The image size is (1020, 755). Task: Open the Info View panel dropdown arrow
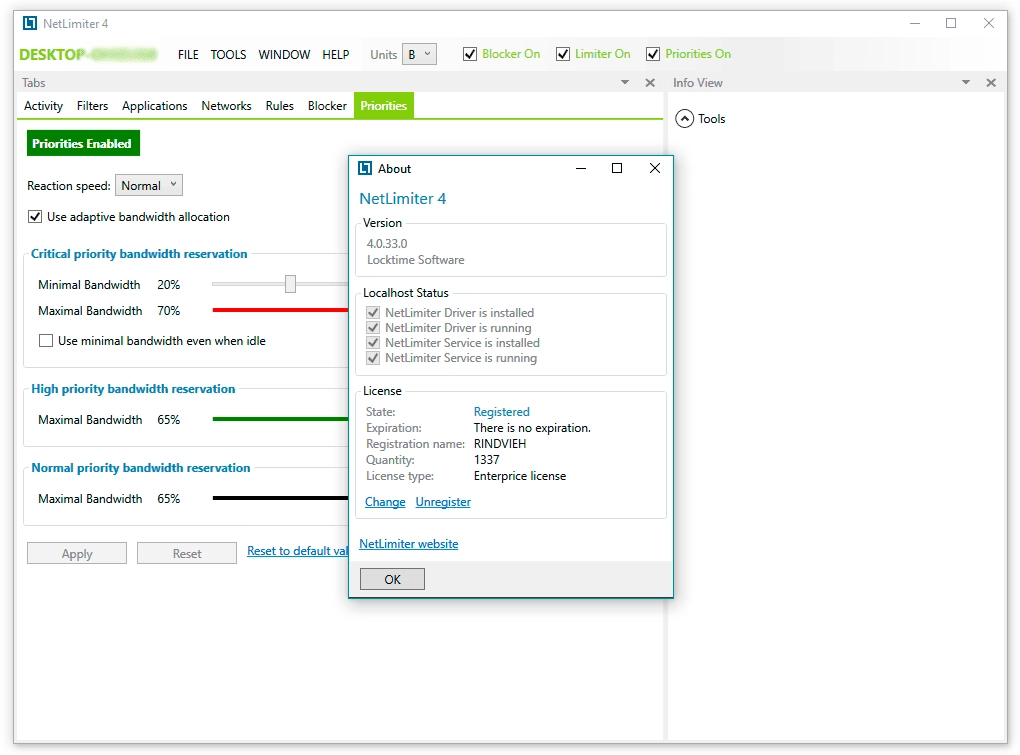pos(966,83)
